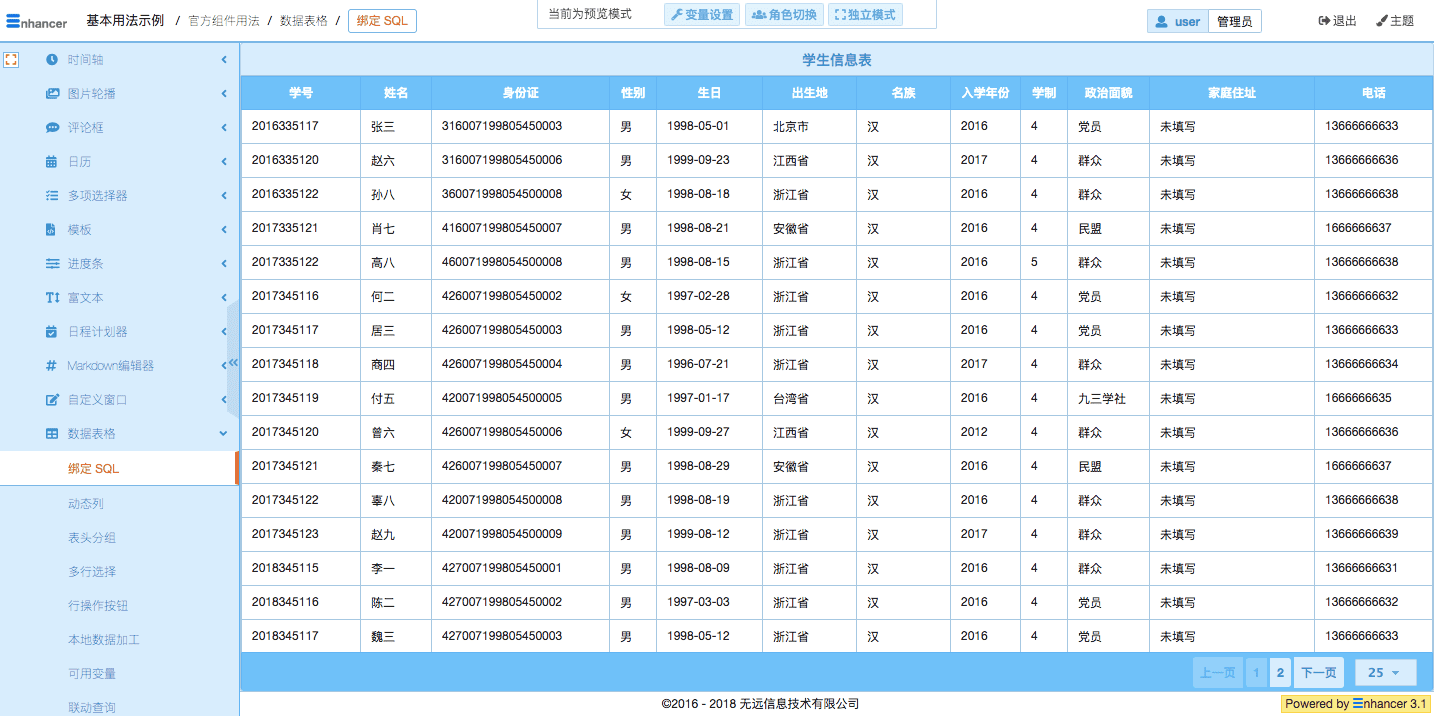This screenshot has height=718, width=1434.
Task: Open the page size 25 dropdown
Action: pyautogui.click(x=1385, y=673)
